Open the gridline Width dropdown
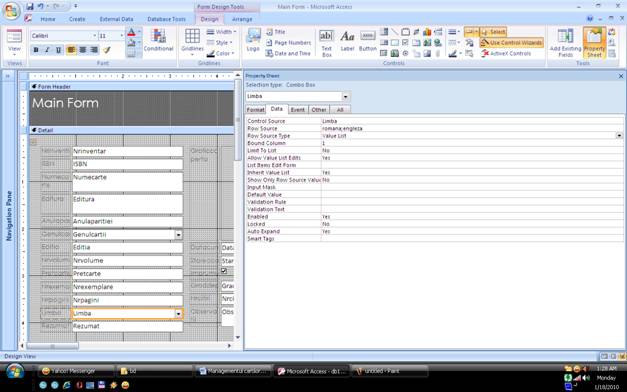 tap(222, 32)
